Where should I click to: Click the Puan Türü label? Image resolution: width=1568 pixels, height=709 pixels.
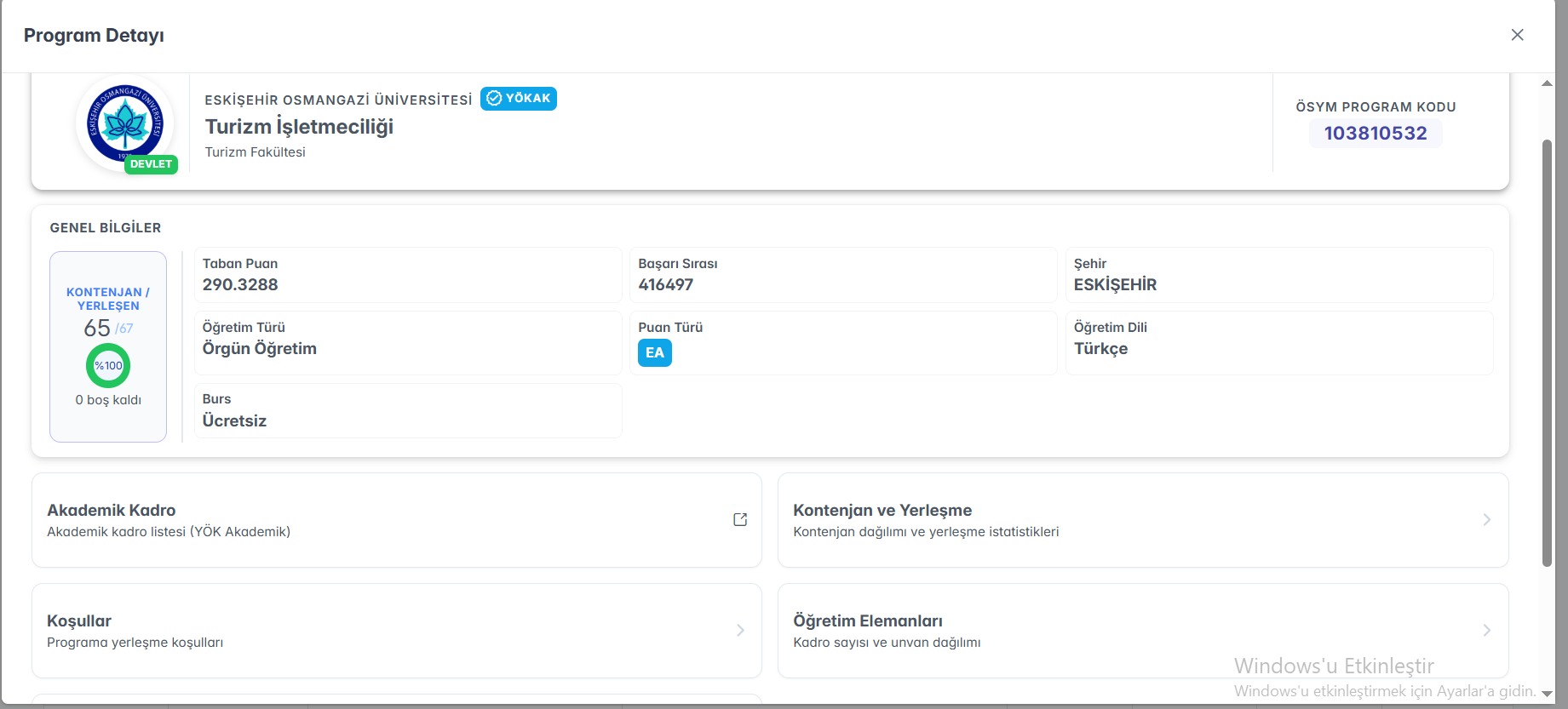click(670, 328)
